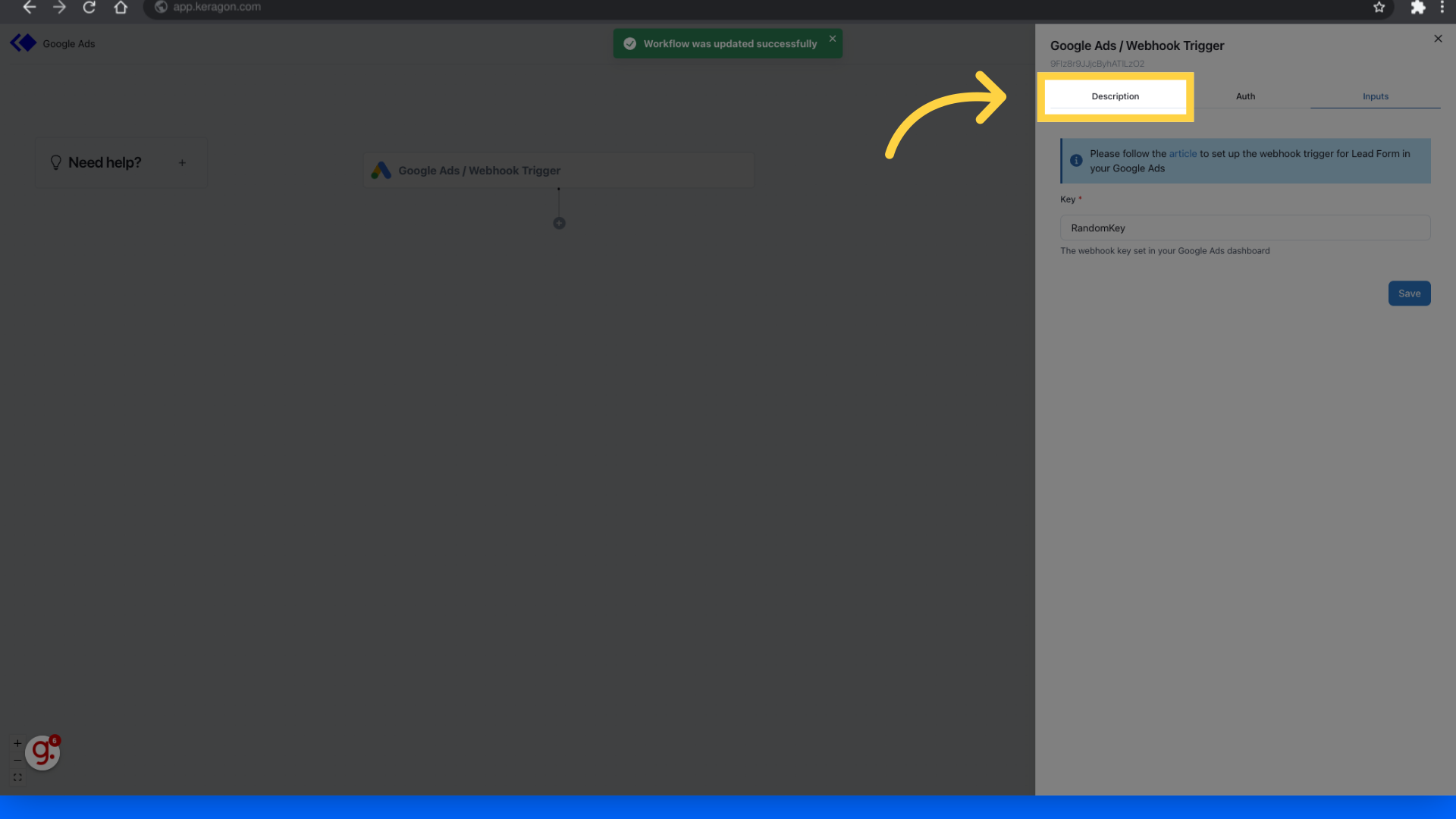
Task: Open the article link in info banner
Action: click(1182, 154)
